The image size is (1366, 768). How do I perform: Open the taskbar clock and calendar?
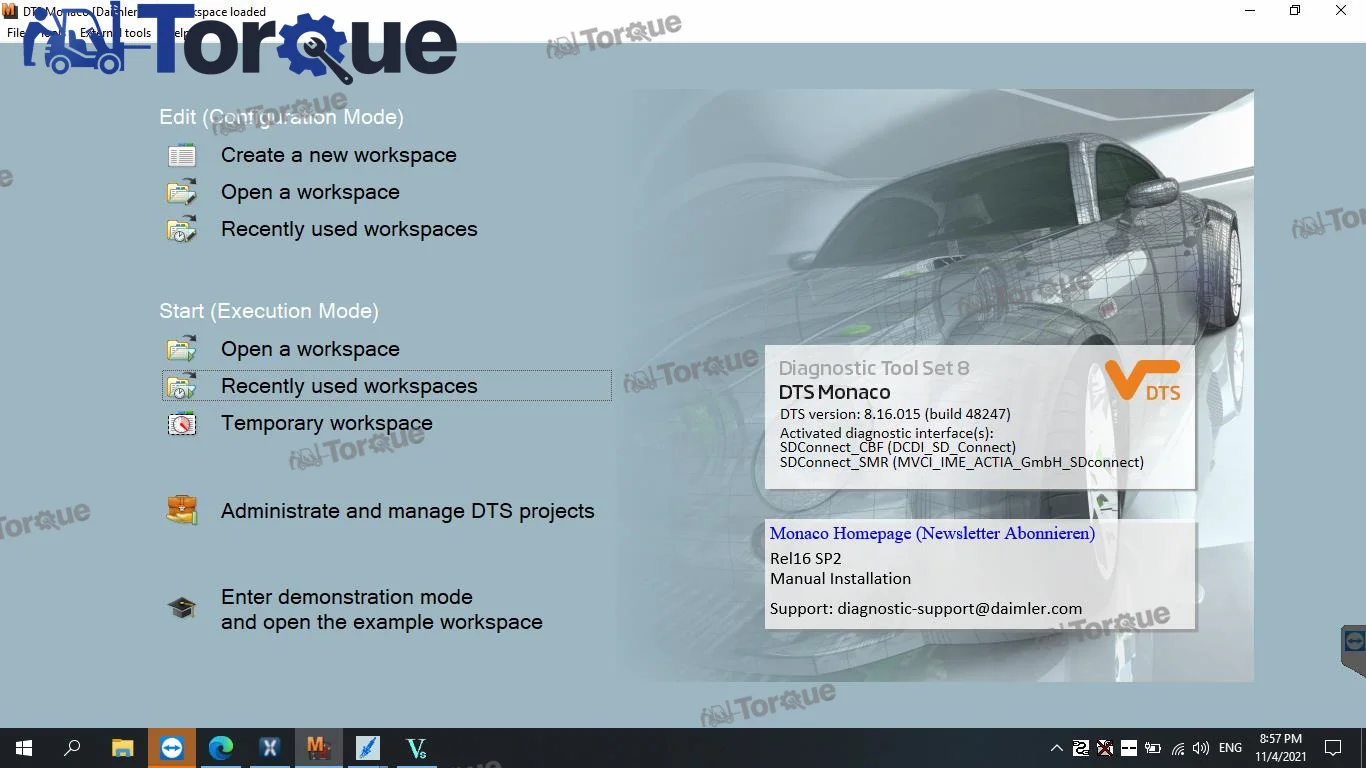(x=1281, y=748)
